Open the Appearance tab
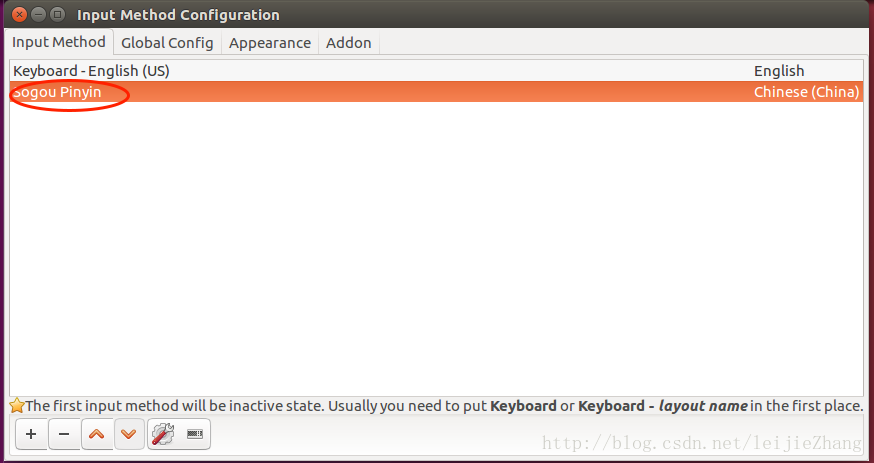 (x=270, y=43)
